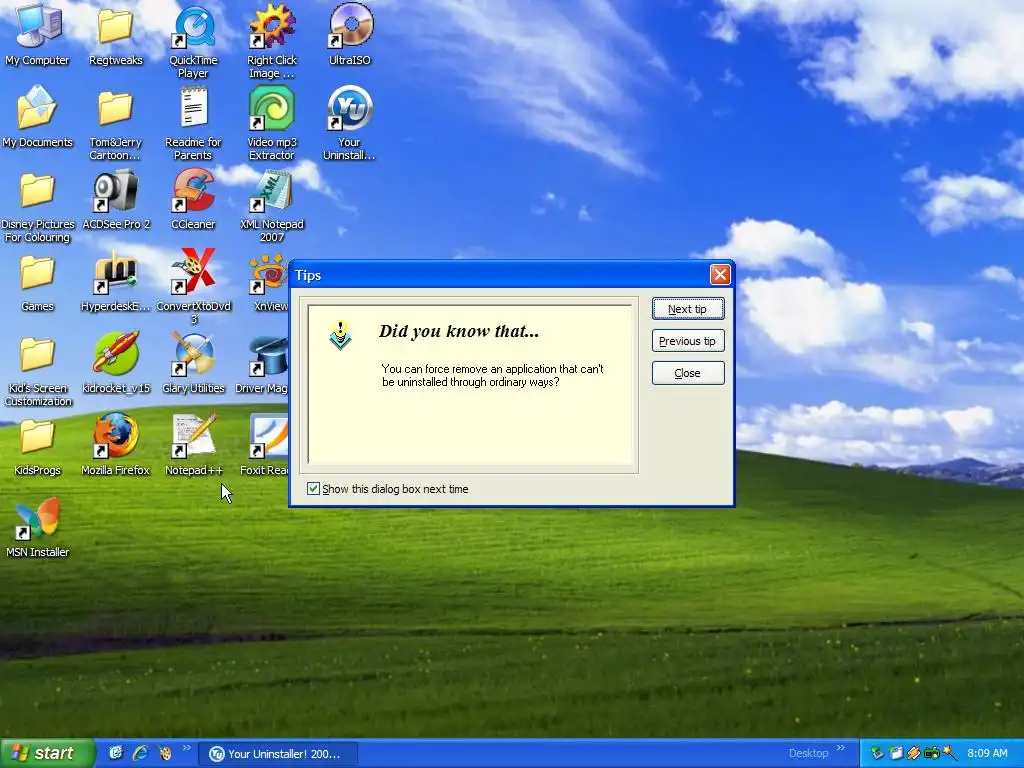Viewport: 1024px width, 768px height.
Task: Click the tip text about force remove
Action: [x=492, y=376]
